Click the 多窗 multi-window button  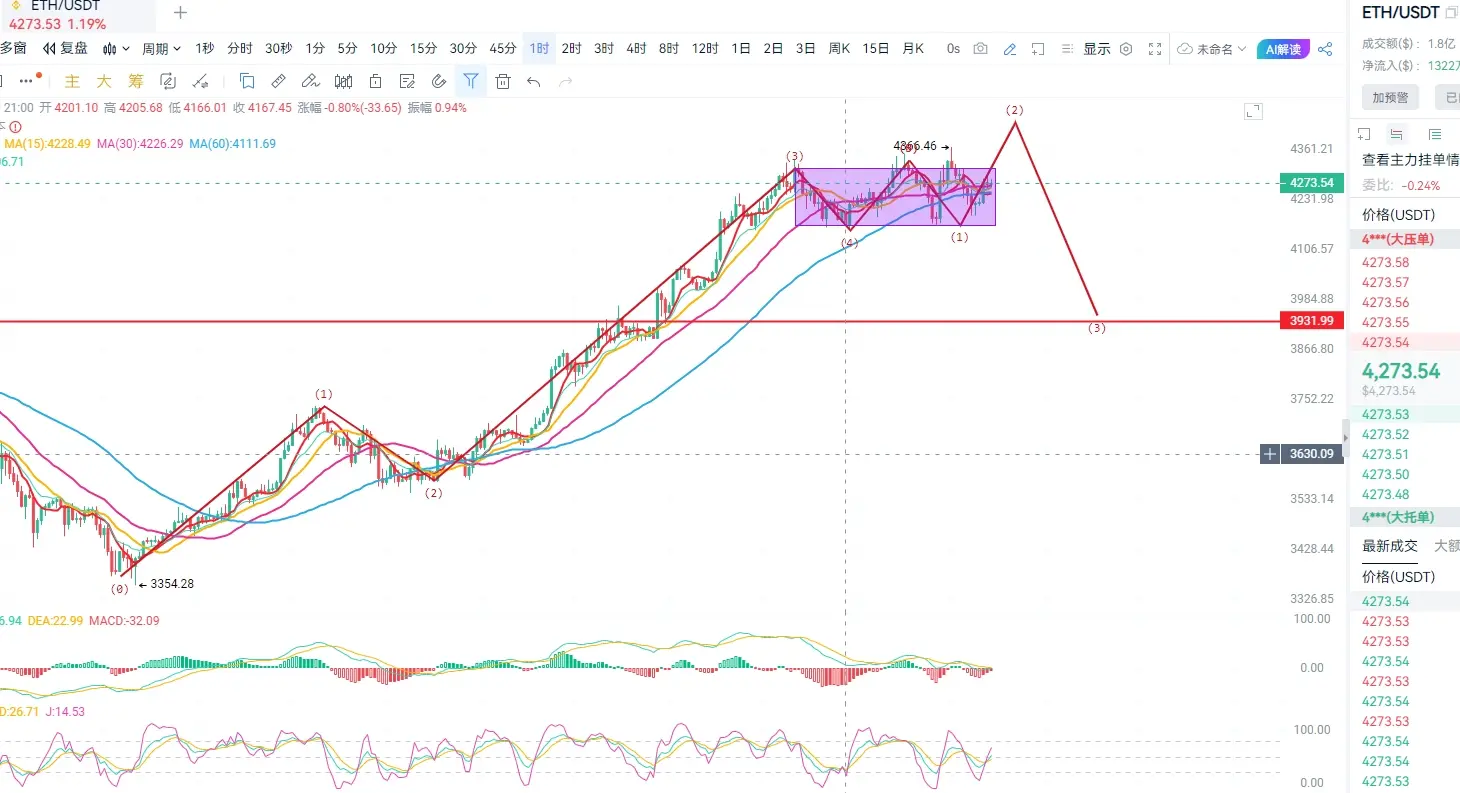[13, 48]
